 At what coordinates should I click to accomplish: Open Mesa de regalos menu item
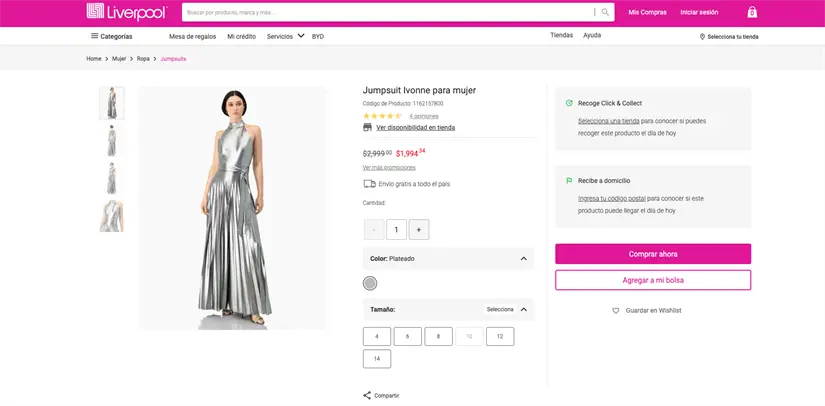click(x=192, y=36)
